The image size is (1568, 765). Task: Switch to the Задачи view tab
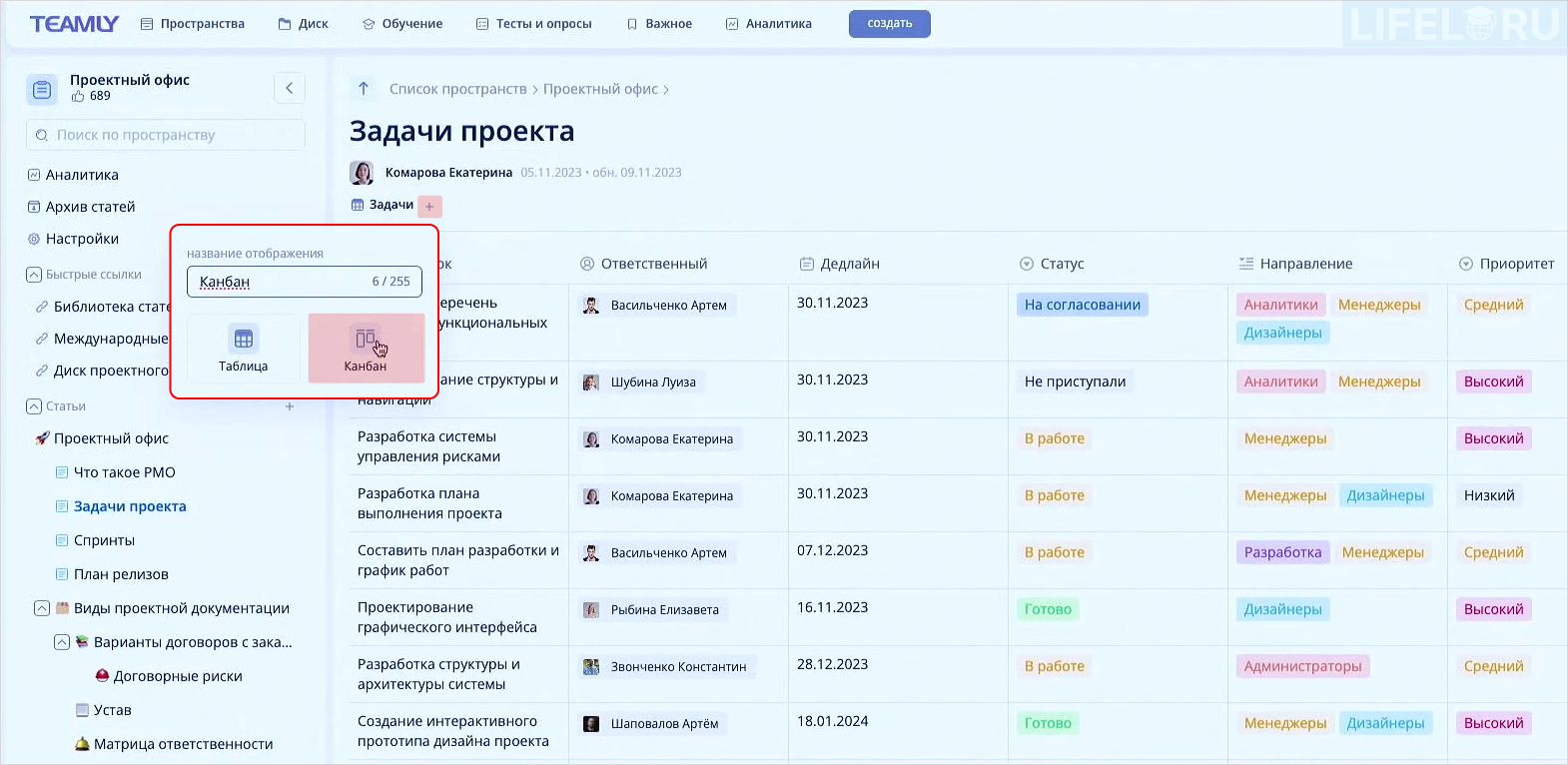[383, 205]
